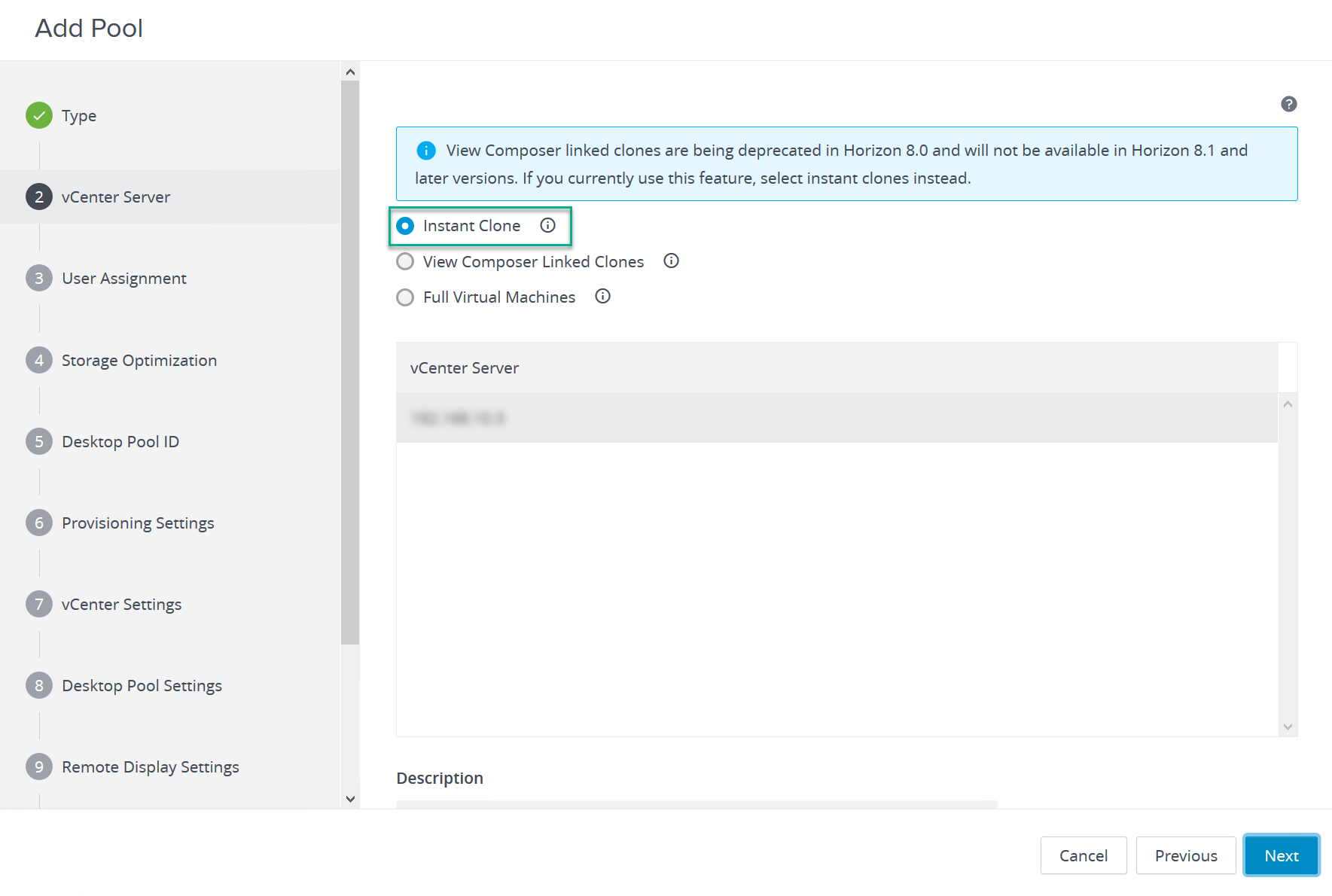Go to the User Assignment step

pyautogui.click(x=123, y=278)
